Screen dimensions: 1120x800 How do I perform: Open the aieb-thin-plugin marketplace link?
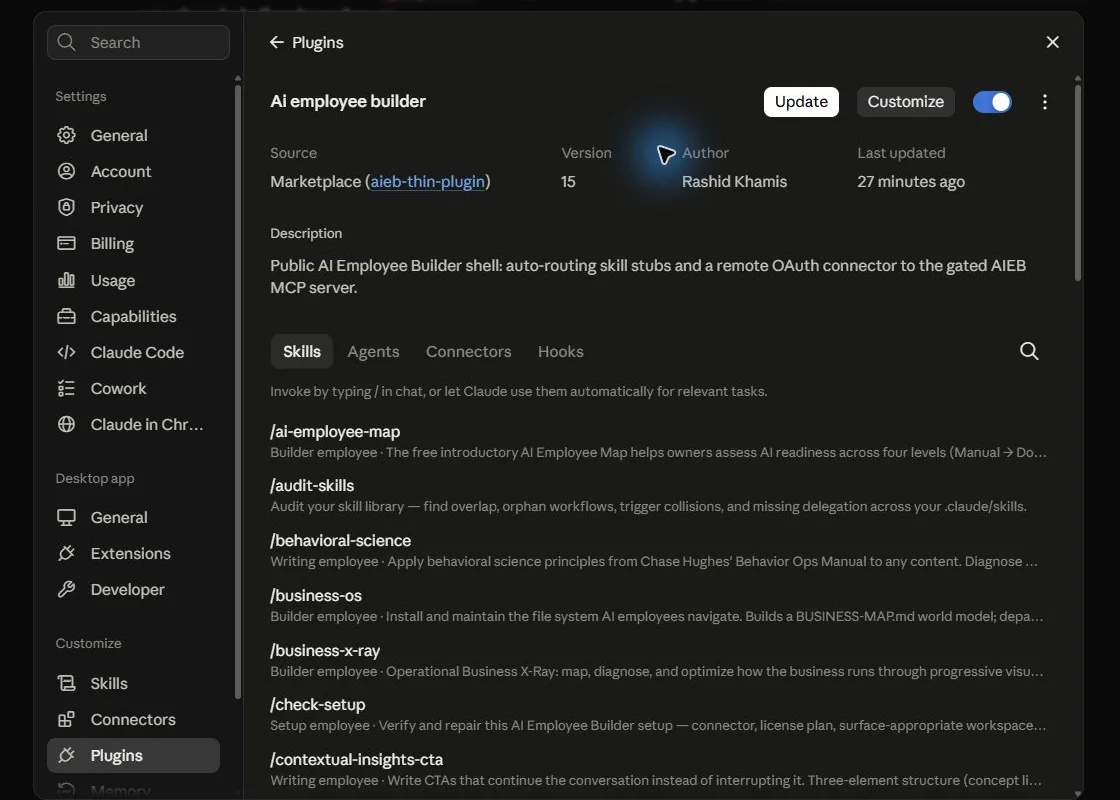[x=427, y=181]
